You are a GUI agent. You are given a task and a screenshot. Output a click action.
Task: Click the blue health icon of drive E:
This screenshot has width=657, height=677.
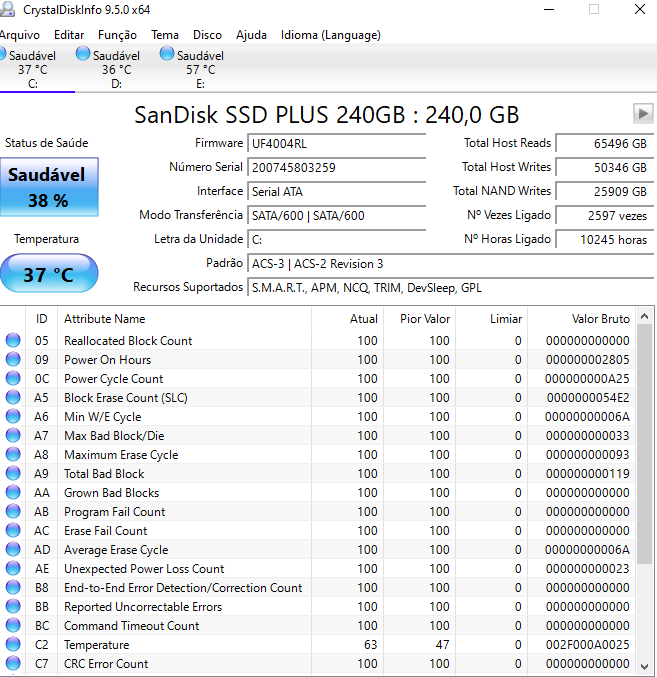tap(167, 54)
